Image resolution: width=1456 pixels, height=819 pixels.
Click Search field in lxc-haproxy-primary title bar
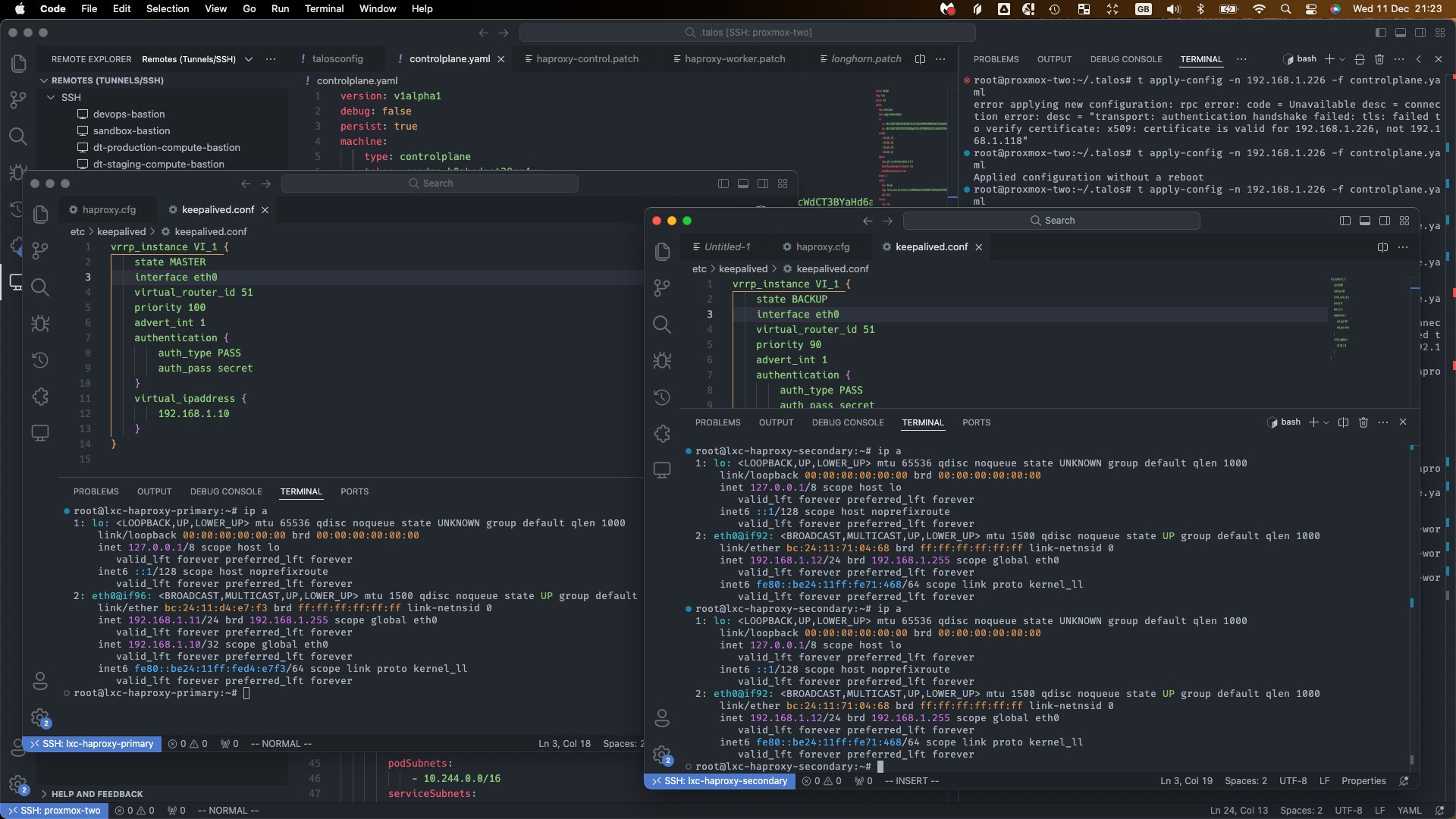[429, 184]
